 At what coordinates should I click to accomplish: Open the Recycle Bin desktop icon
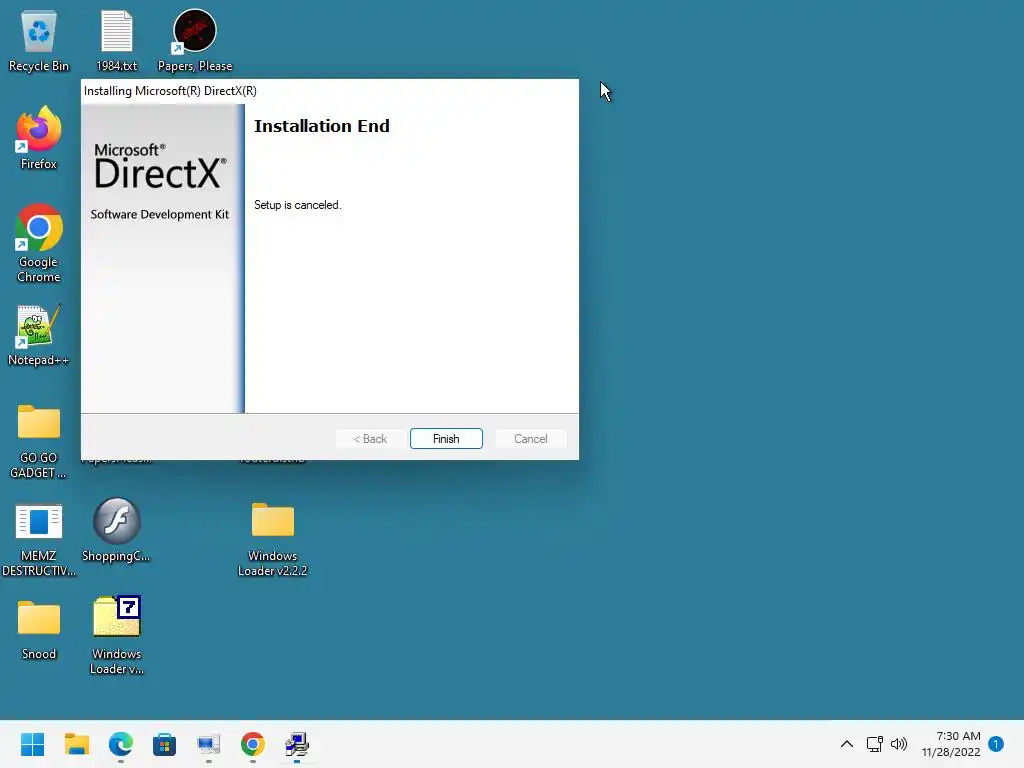point(39,41)
